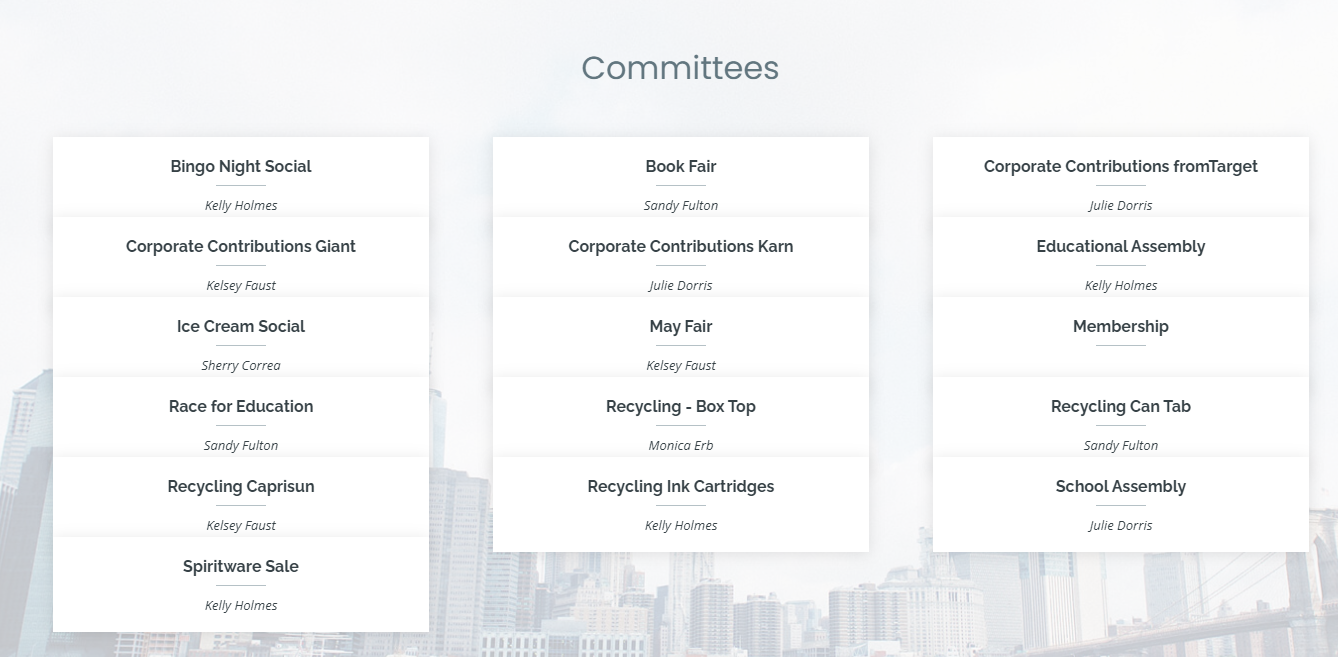Select the Spiritware Sale committee title
Viewport: 1338px width, 657px height.
point(241,566)
